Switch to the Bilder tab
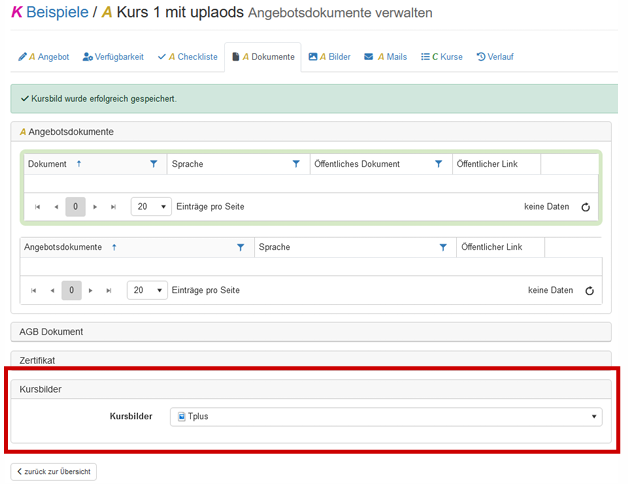628x484 pixels. pos(329,57)
